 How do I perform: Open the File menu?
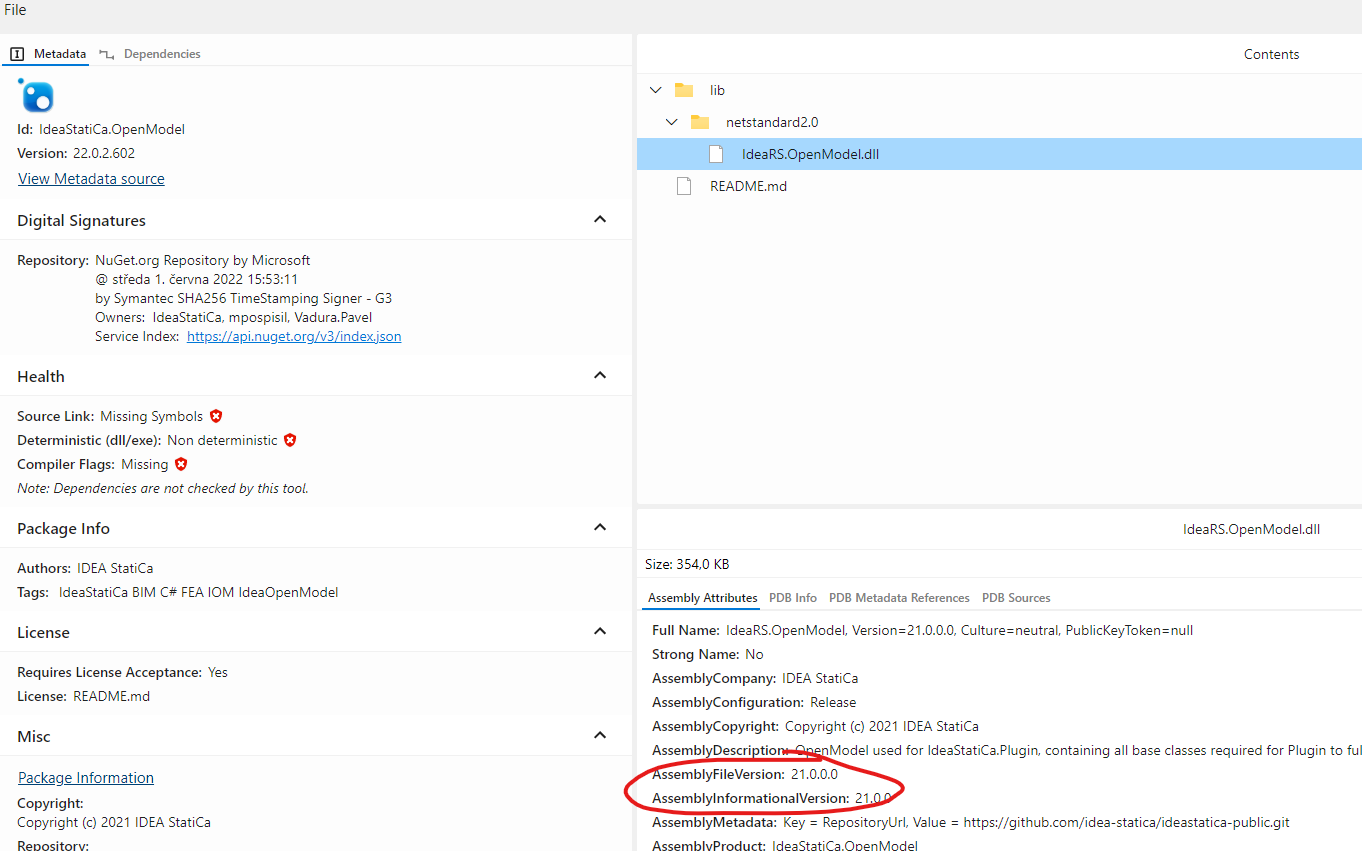(x=15, y=9)
